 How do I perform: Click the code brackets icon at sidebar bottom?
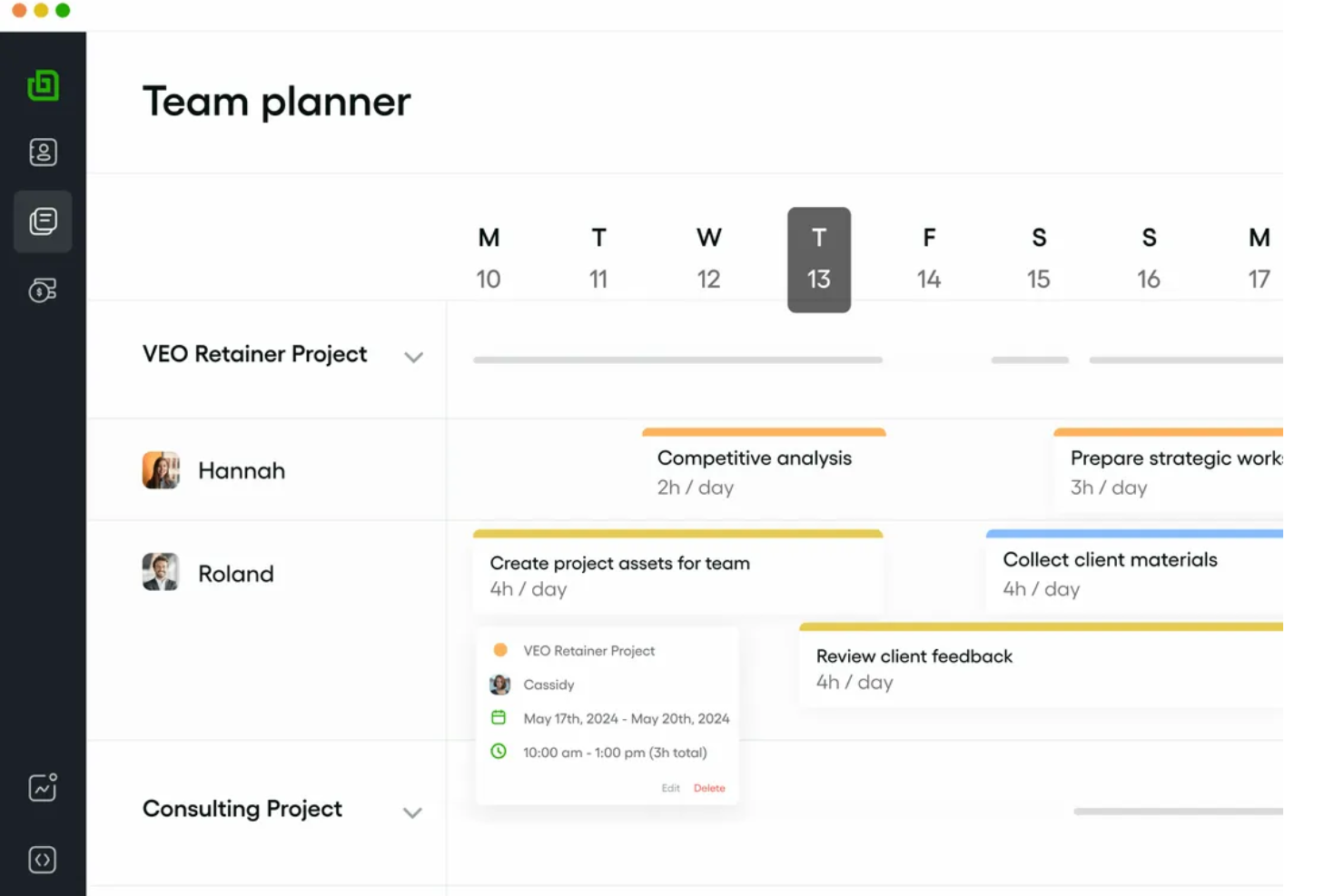coord(43,859)
